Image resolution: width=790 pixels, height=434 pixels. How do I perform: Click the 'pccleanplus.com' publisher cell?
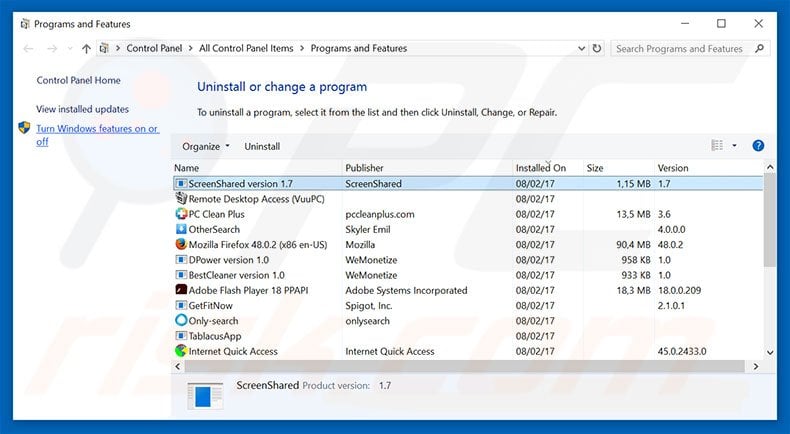pyautogui.click(x=380, y=214)
